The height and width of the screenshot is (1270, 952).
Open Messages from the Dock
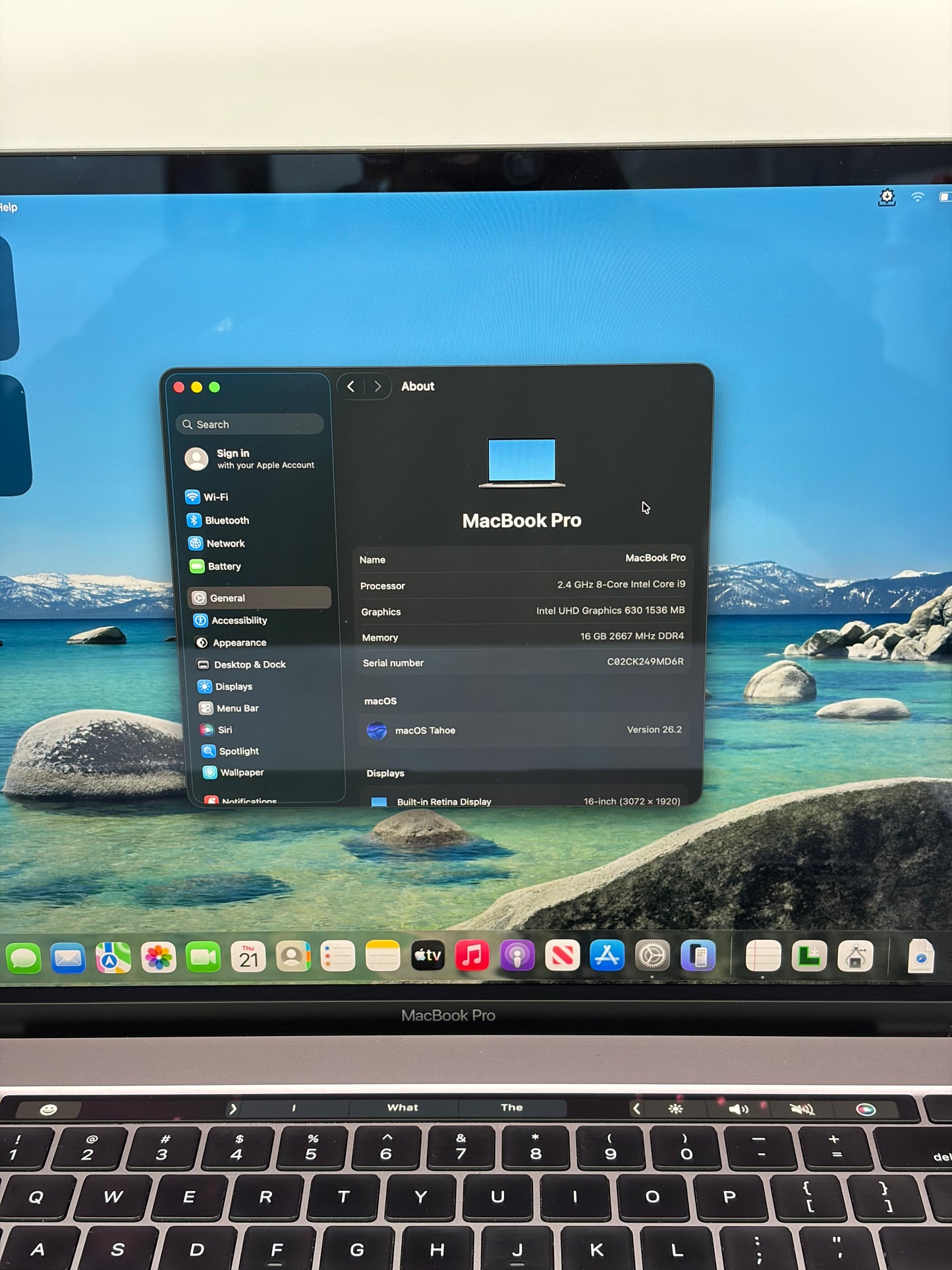[23, 958]
